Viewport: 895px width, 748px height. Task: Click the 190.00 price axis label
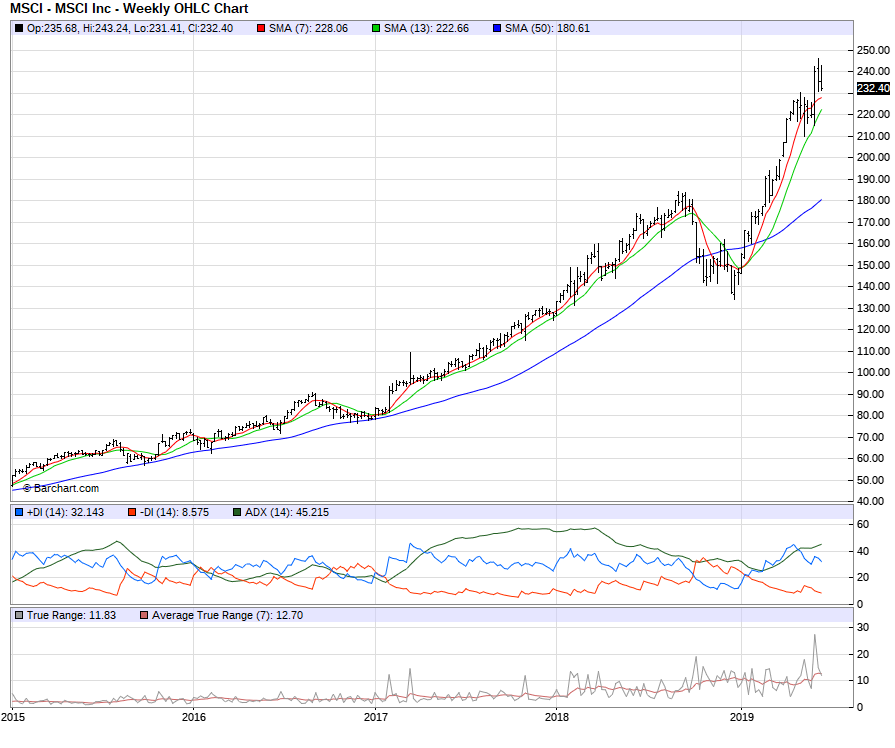pos(873,179)
